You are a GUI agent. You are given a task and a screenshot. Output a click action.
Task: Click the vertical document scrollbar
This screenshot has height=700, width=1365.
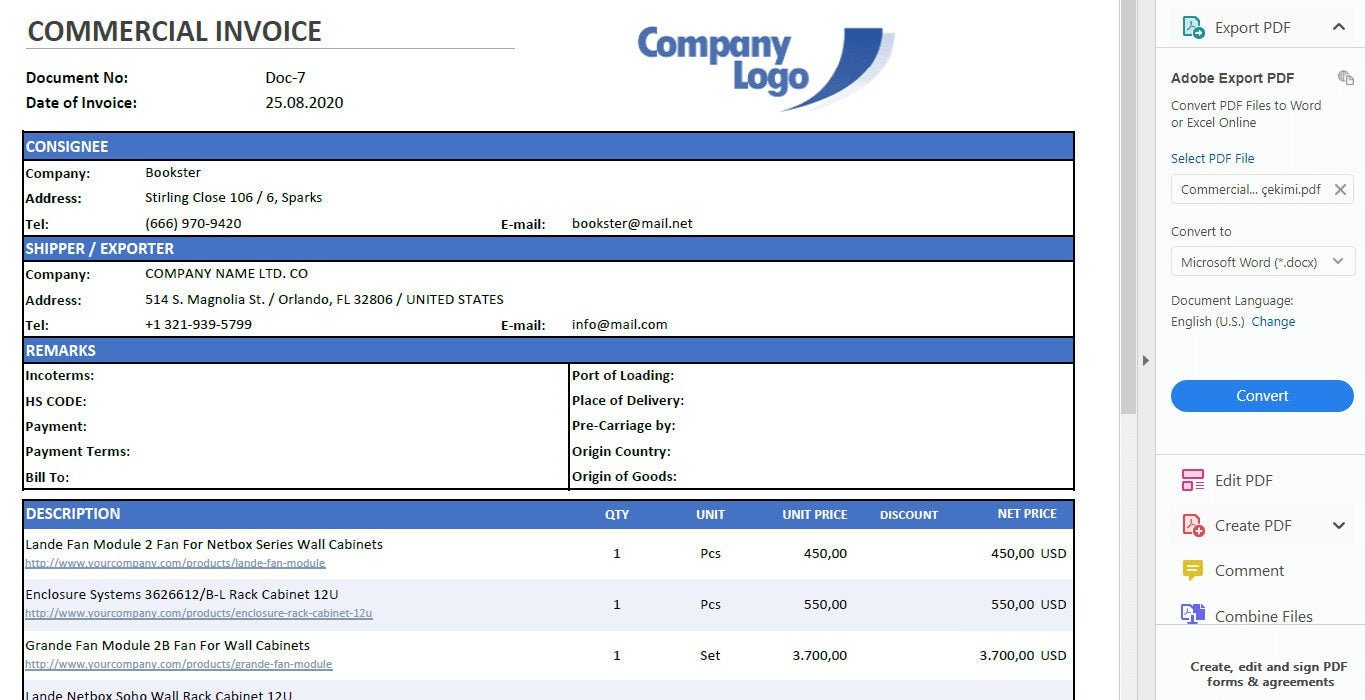[x=1130, y=200]
